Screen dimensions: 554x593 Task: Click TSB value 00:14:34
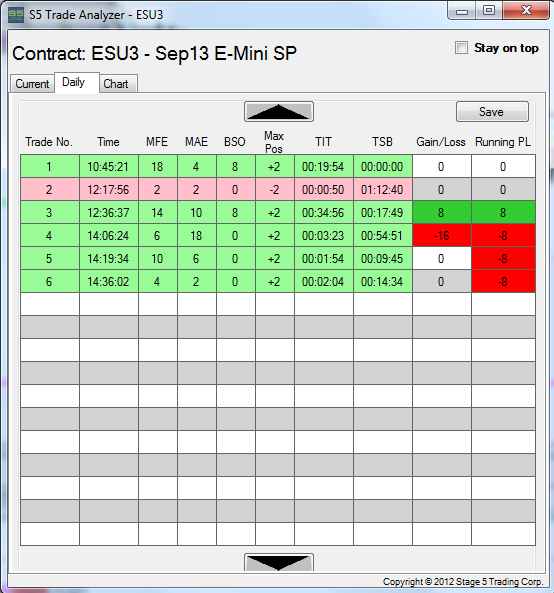383,282
